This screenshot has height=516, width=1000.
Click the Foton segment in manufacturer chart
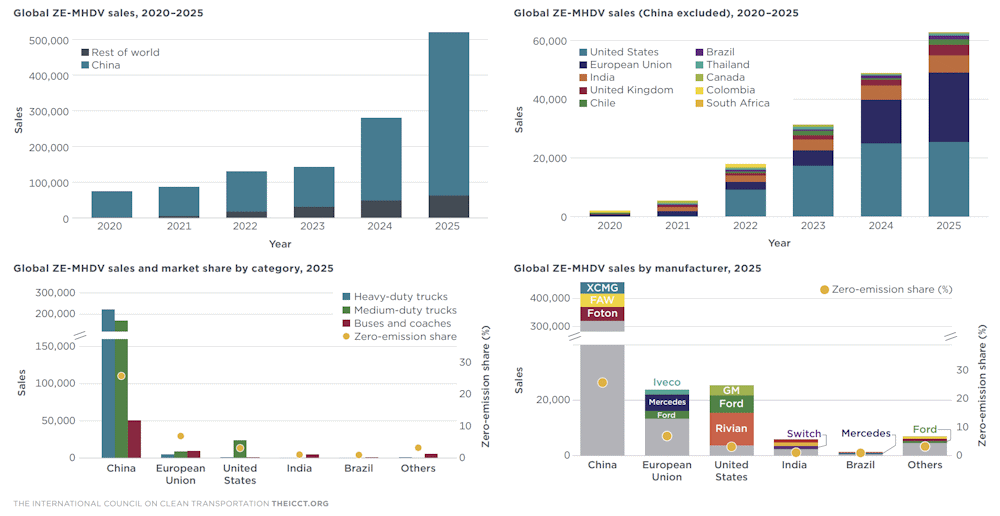(x=602, y=314)
